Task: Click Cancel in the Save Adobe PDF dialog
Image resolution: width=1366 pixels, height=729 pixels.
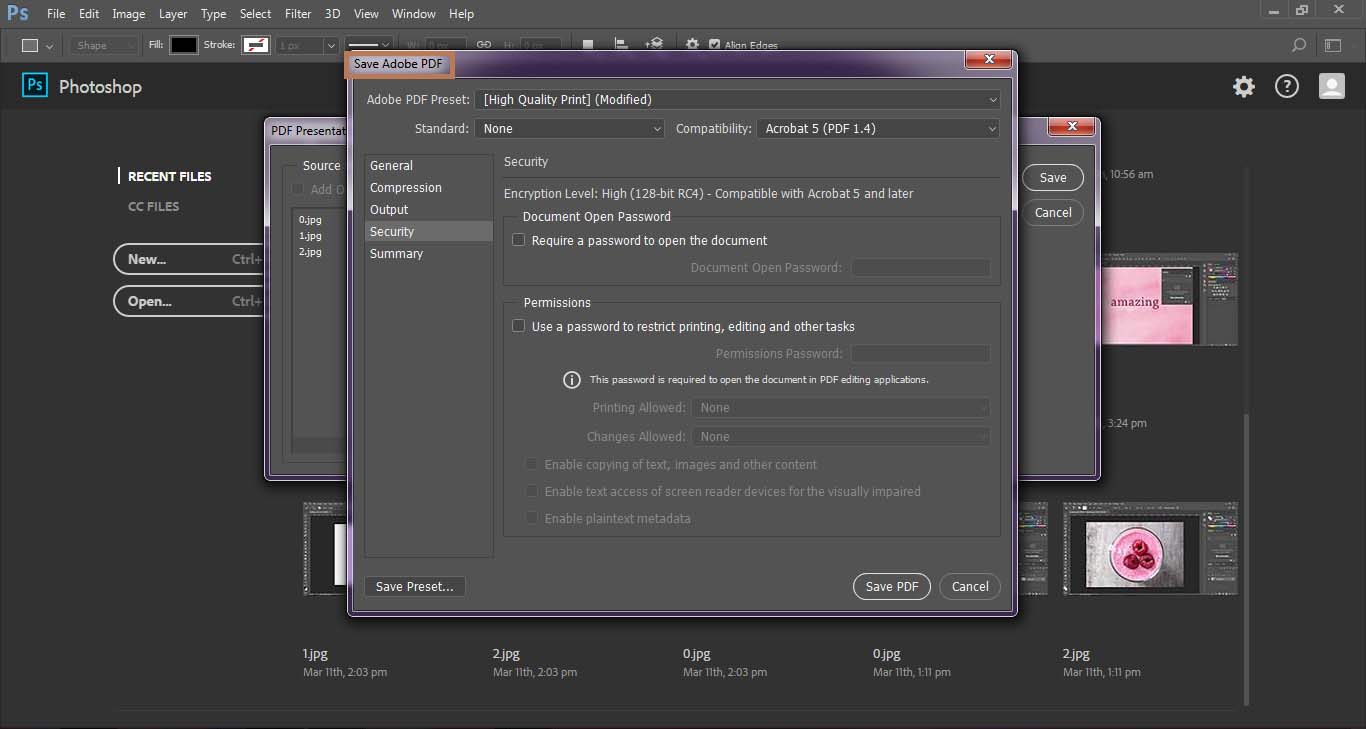Action: click(x=970, y=587)
